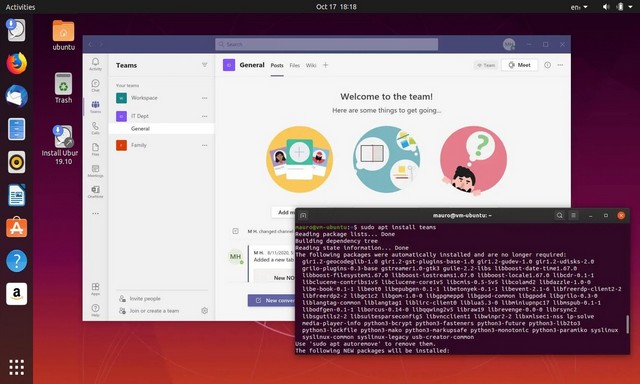The width and height of the screenshot is (640, 384).
Task: Open more options for IT Dept team
Action: tap(204, 116)
